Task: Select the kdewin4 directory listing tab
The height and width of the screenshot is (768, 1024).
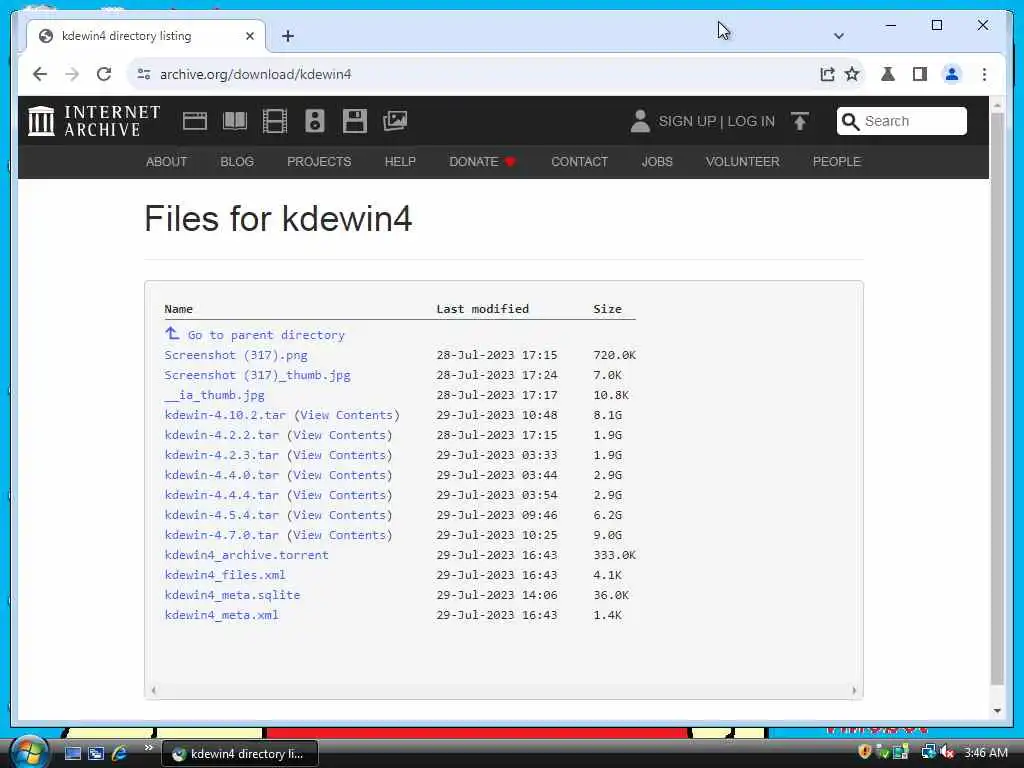Action: [x=146, y=36]
